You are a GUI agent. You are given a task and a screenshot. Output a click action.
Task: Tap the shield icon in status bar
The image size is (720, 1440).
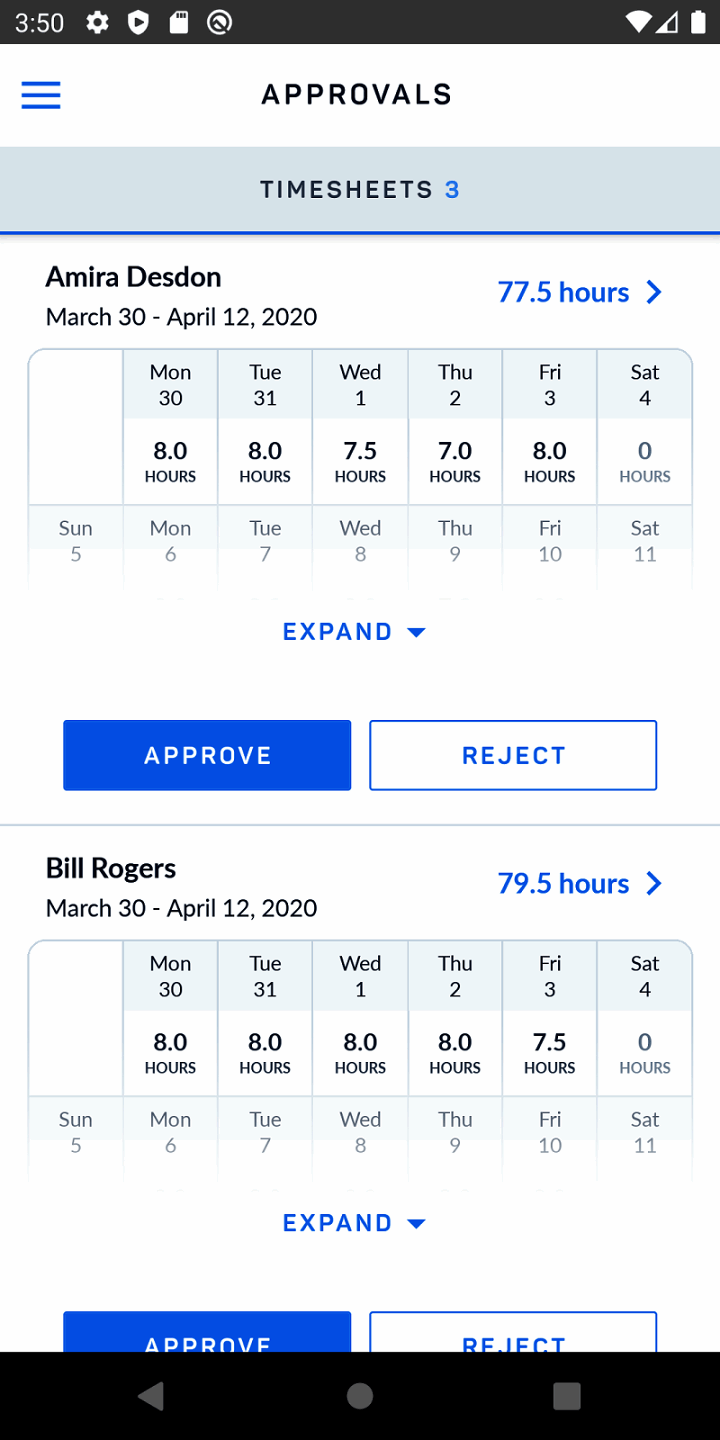tap(138, 22)
